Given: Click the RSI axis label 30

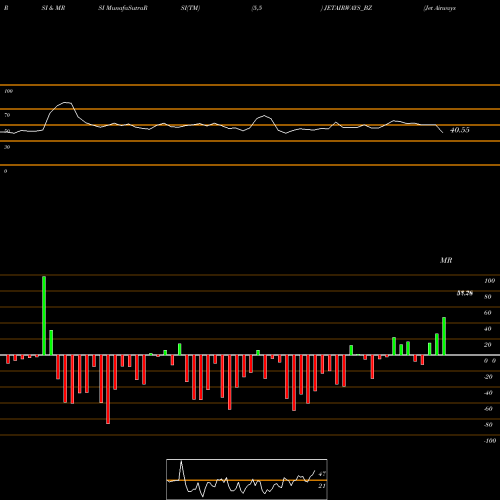Looking at the screenshot, I should pos(7,147).
